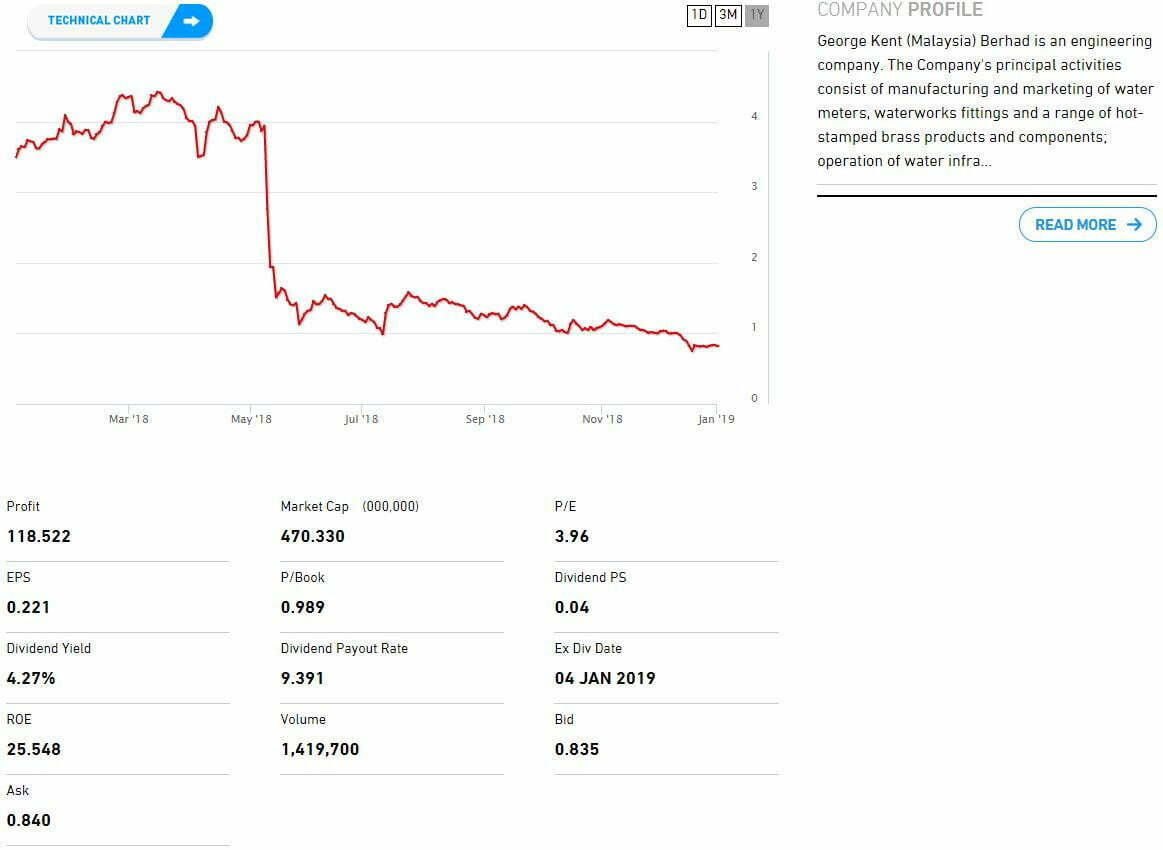This screenshot has width=1163, height=850.
Task: Click the Volume value 1,419,700
Action: (320, 749)
